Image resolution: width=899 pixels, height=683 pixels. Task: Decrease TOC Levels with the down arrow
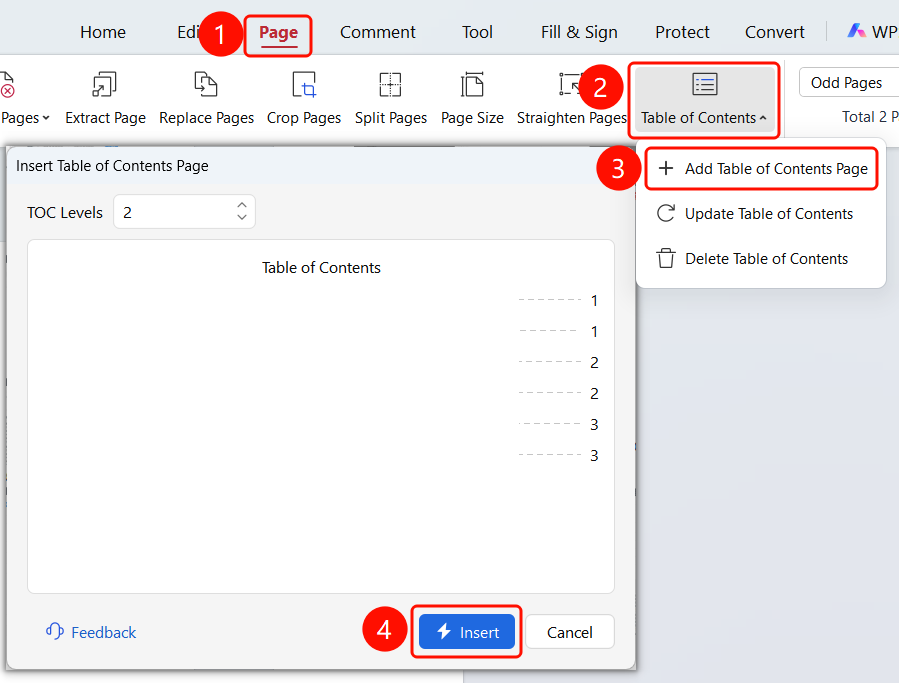[242, 218]
